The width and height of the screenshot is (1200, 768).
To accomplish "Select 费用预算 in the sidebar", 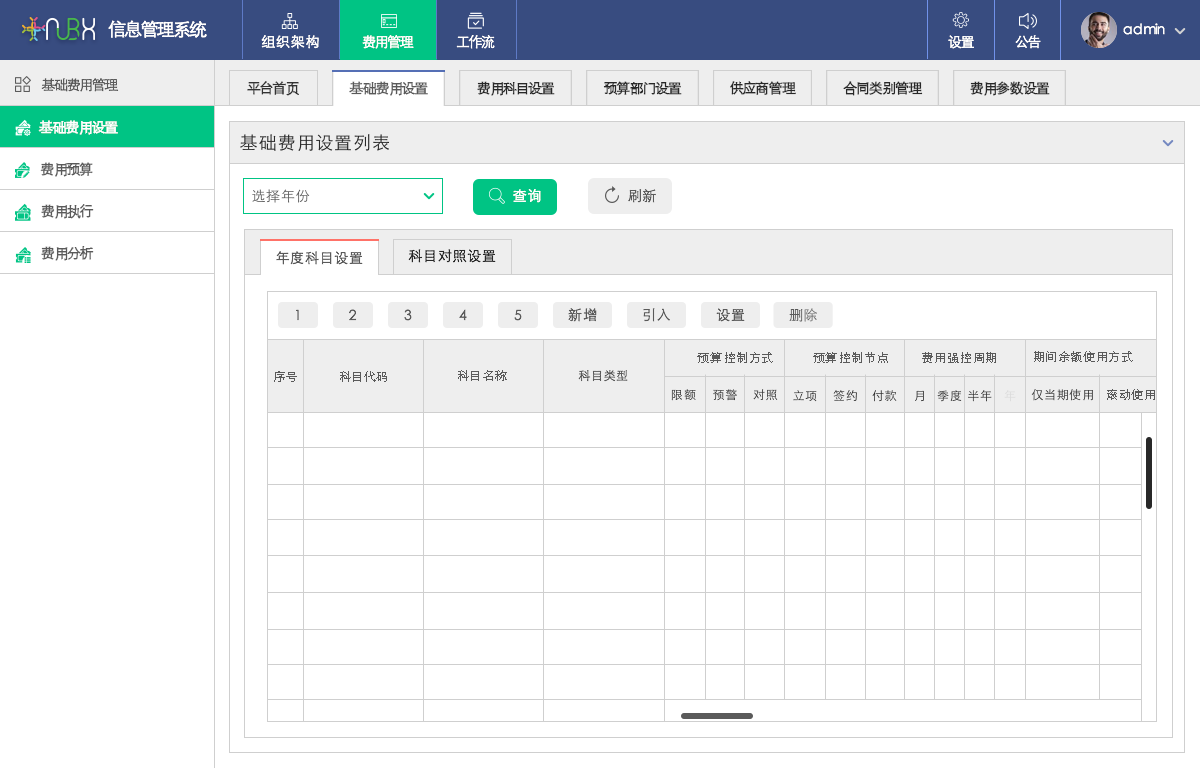I will pyautogui.click(x=67, y=170).
